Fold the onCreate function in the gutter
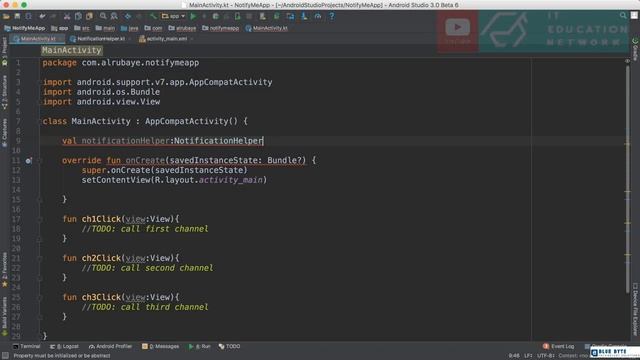The width and height of the screenshot is (640, 360). [x=40, y=161]
